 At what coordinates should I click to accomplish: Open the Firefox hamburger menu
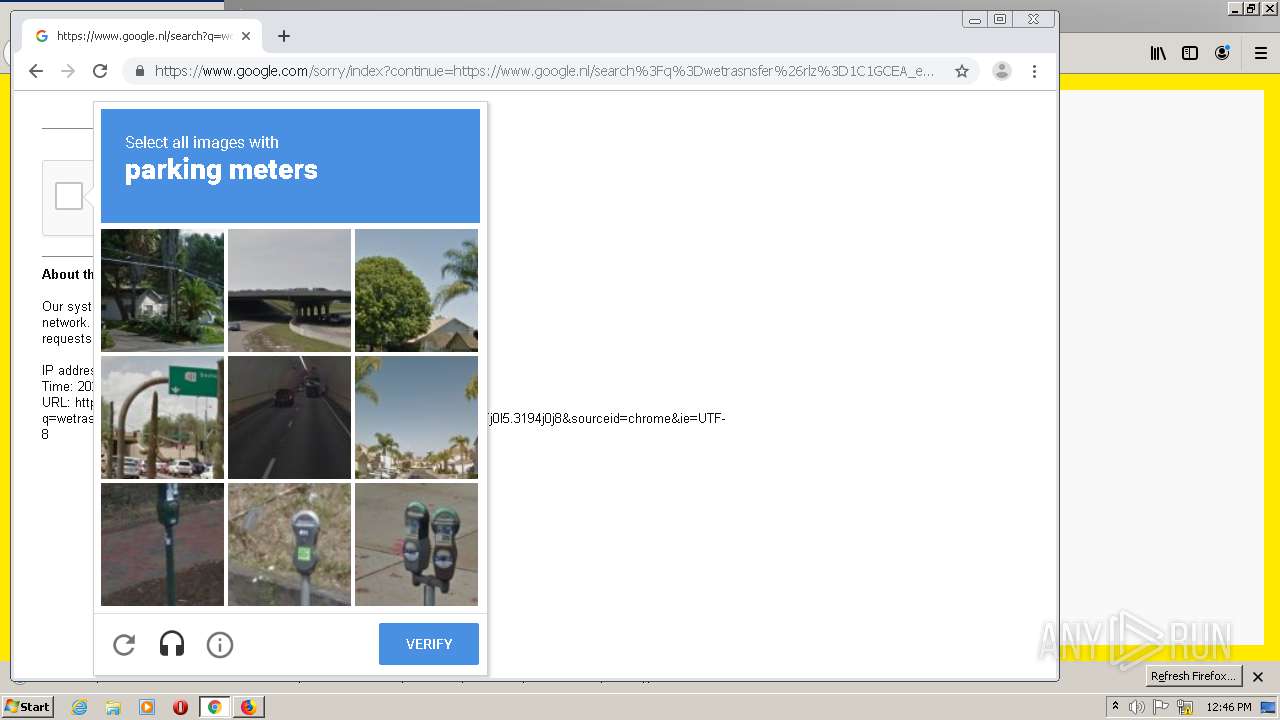click(x=1261, y=54)
